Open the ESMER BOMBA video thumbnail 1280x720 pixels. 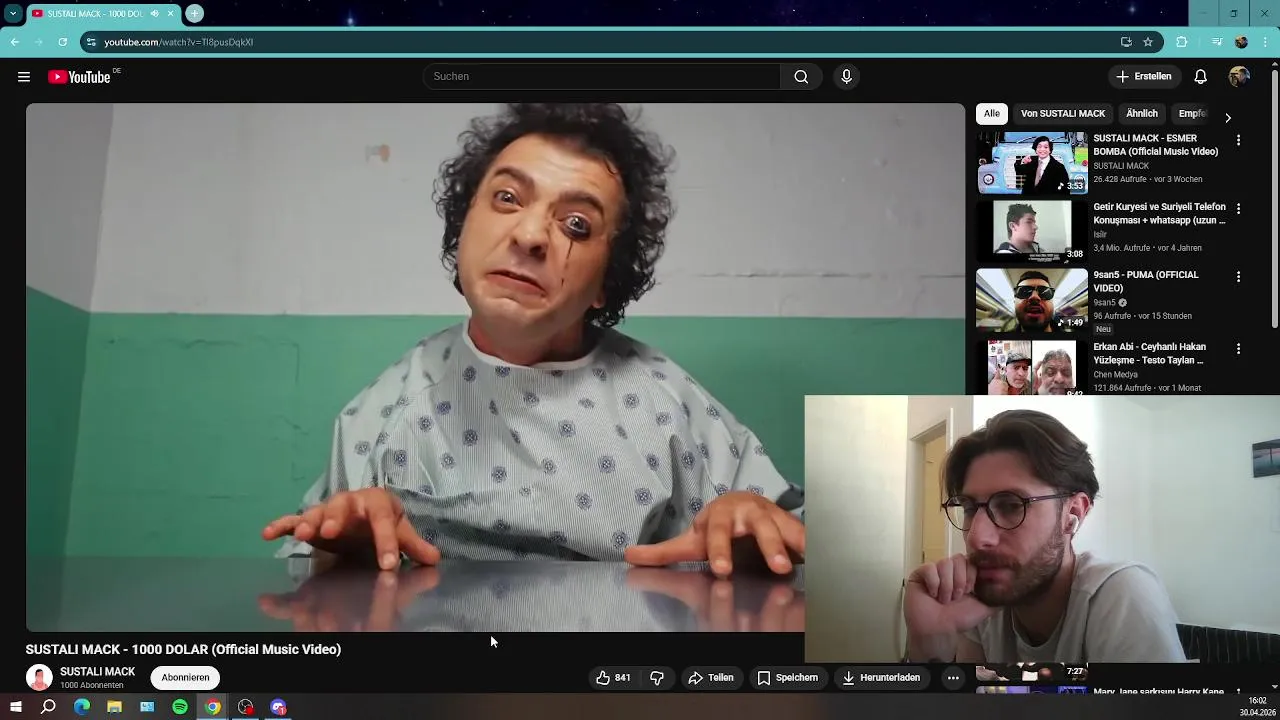tap(1031, 163)
